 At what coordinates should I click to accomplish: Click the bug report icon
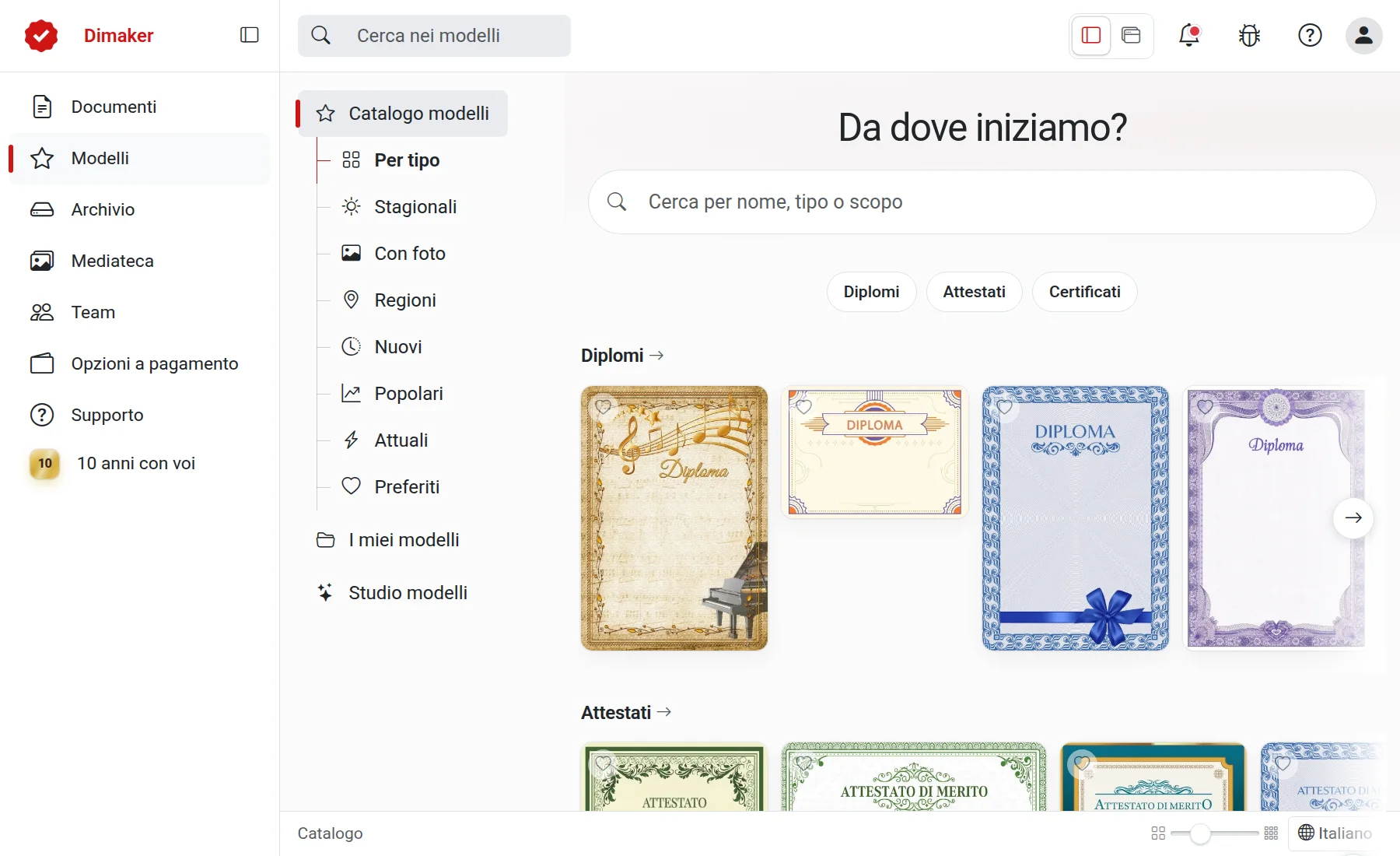click(1249, 35)
